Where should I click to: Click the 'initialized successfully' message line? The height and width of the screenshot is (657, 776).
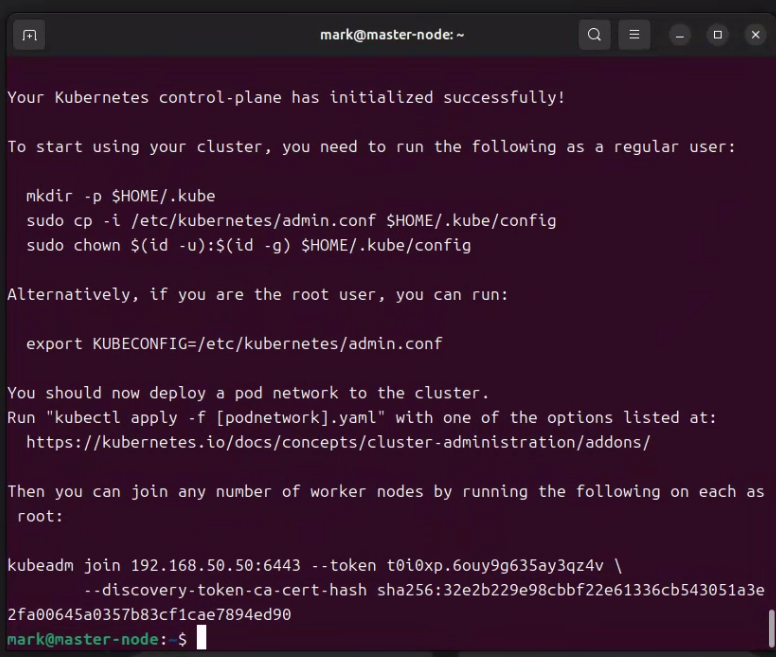coord(286,98)
